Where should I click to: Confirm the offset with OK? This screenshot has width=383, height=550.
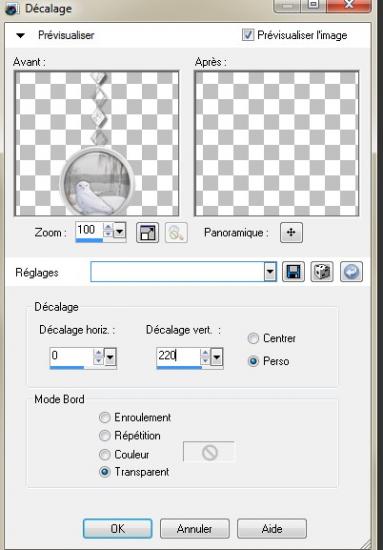(x=117, y=529)
